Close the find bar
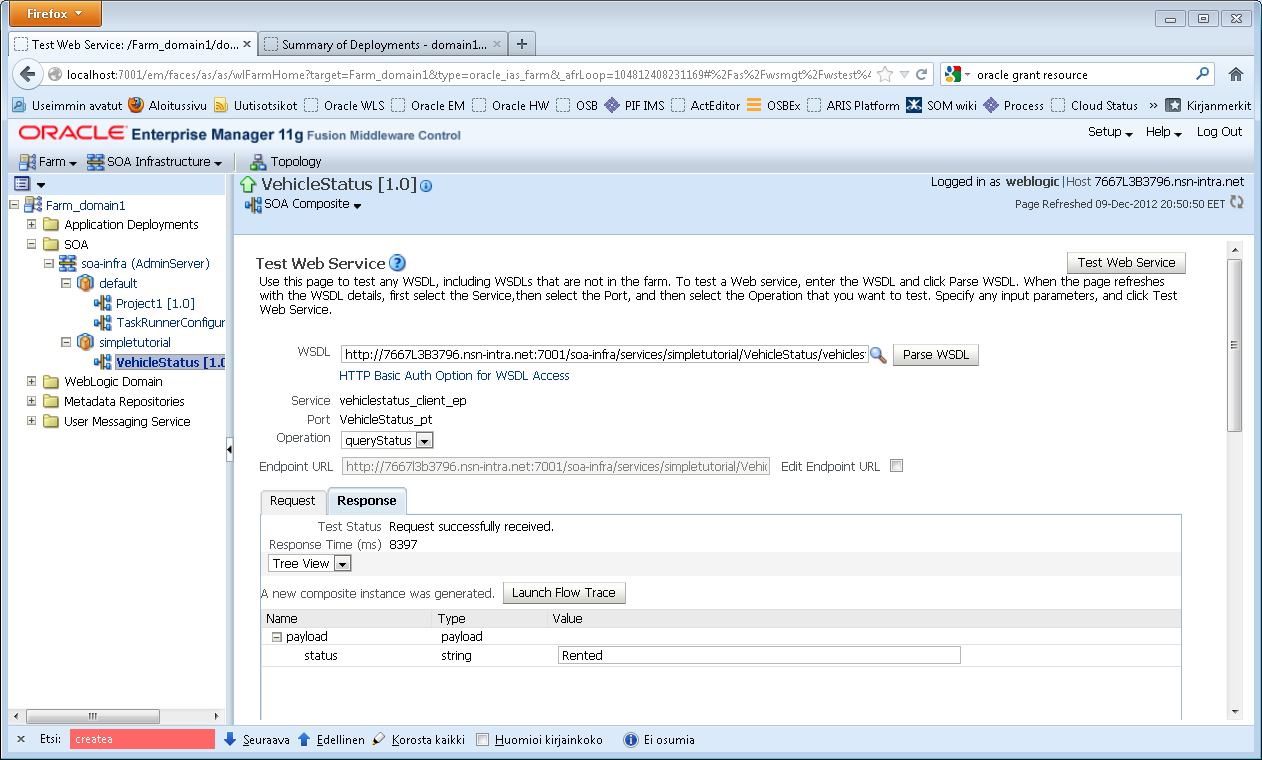Viewport: 1262px width, 760px height. (x=21, y=740)
